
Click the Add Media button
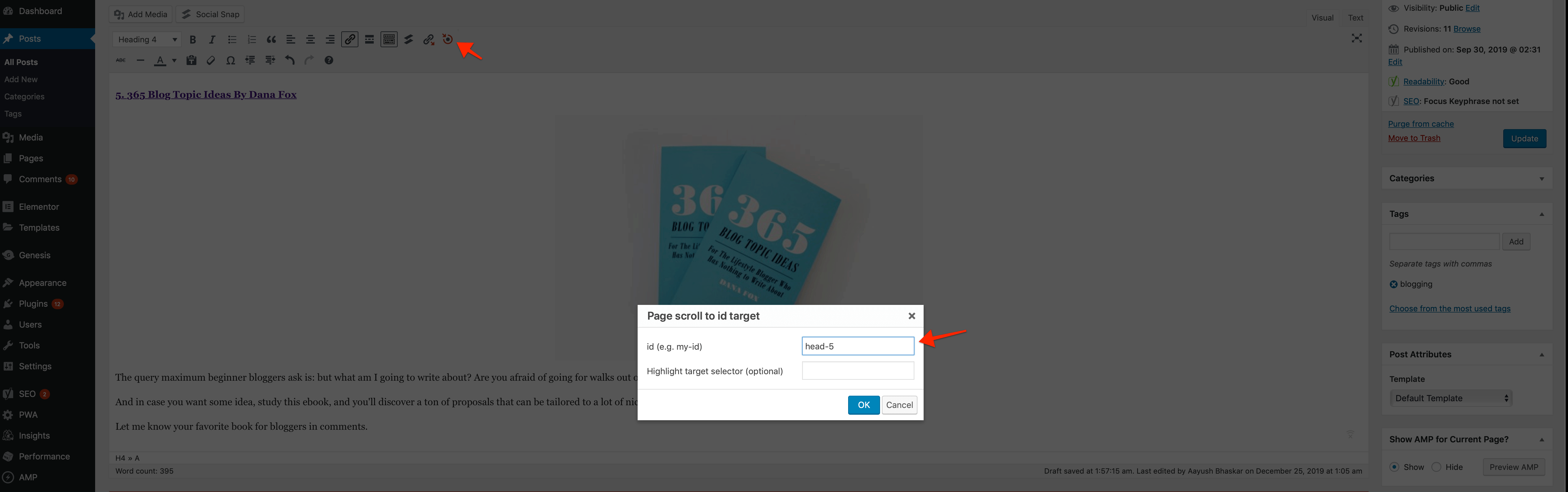coord(141,14)
